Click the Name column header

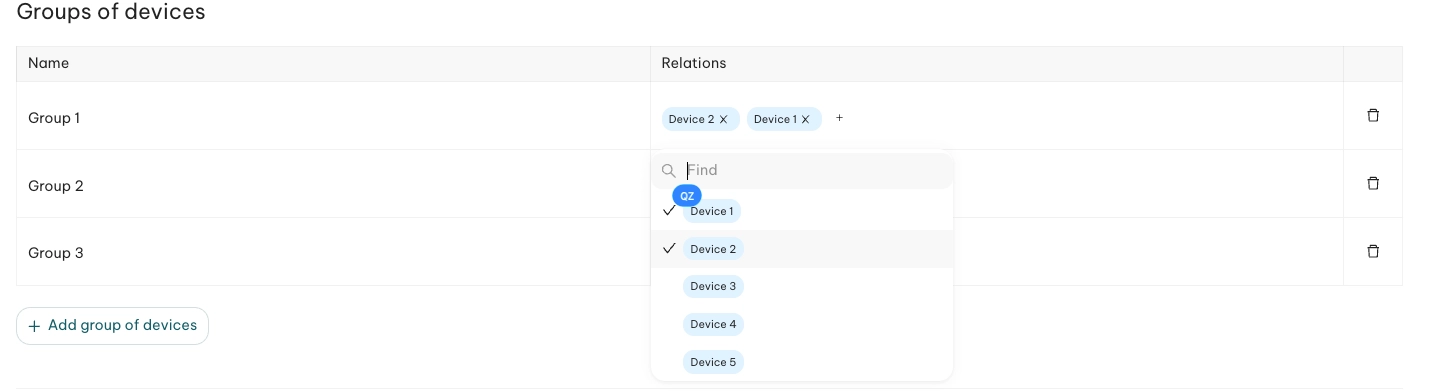pos(333,63)
